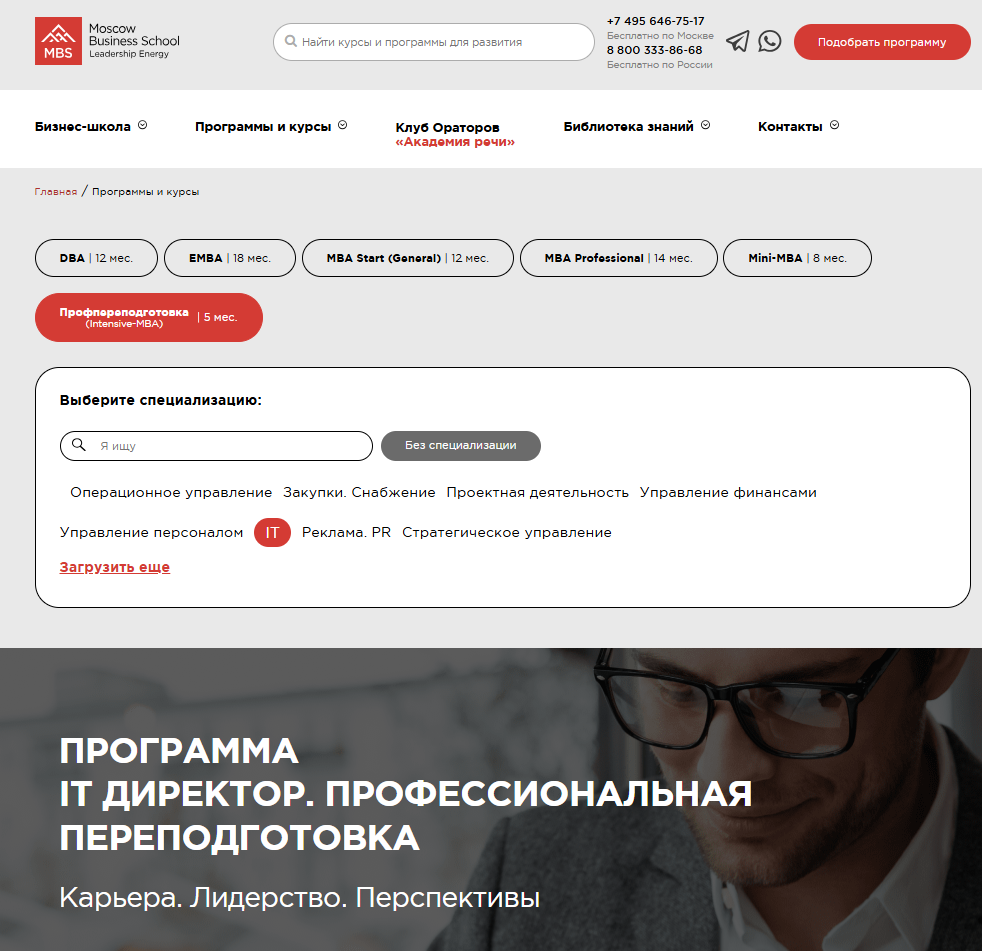Click Без специализации button
Image resolution: width=982 pixels, height=951 pixels.
(x=461, y=446)
